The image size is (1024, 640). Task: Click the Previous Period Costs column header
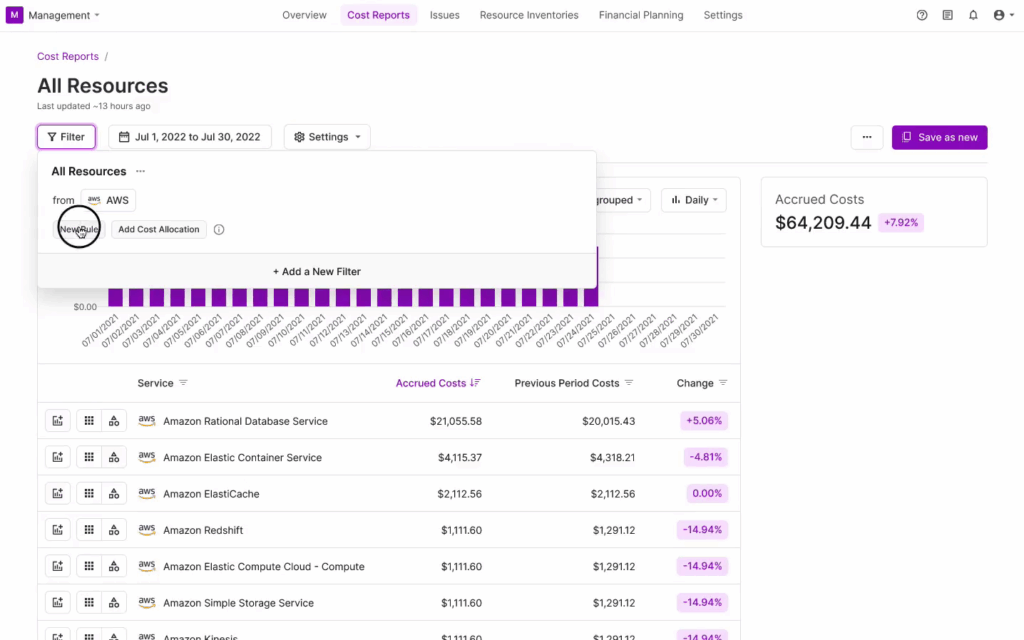click(567, 383)
